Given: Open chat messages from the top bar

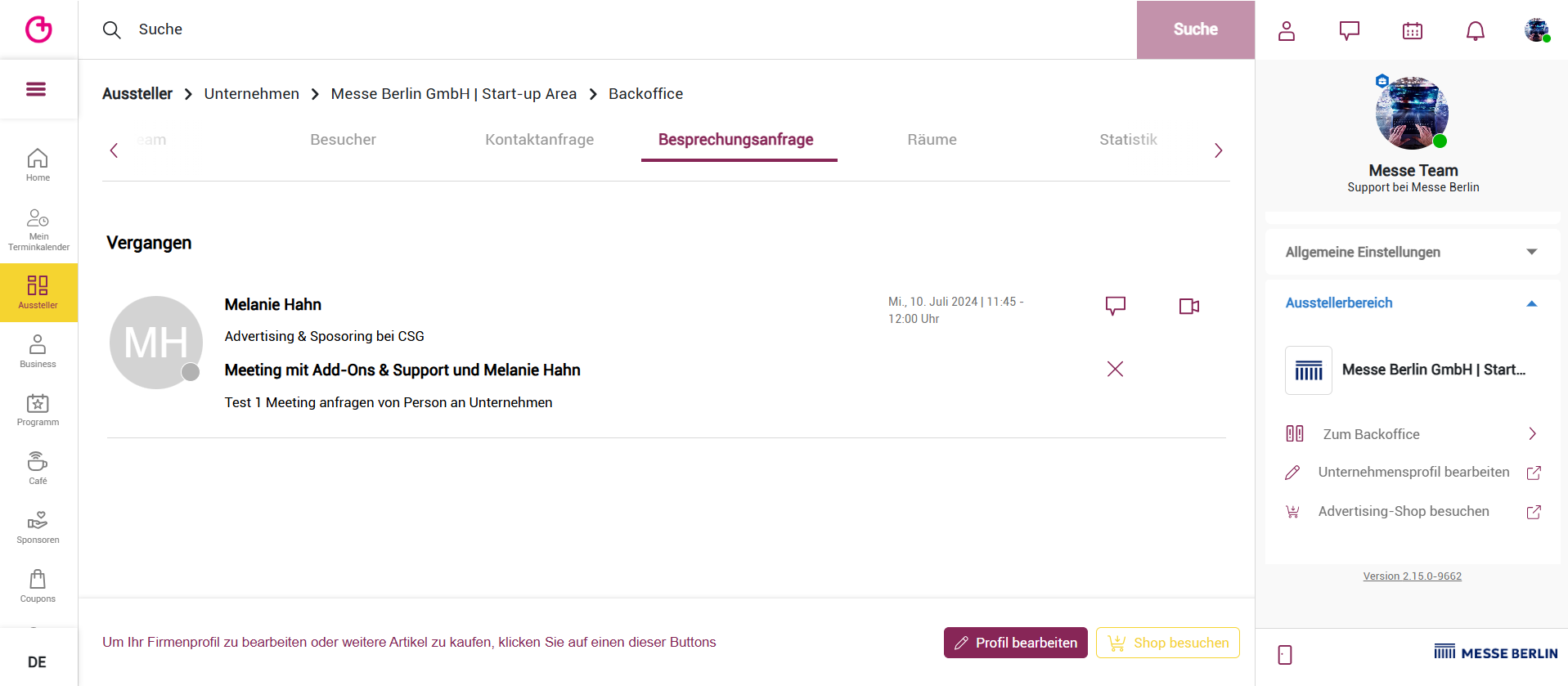Looking at the screenshot, I should (1350, 31).
